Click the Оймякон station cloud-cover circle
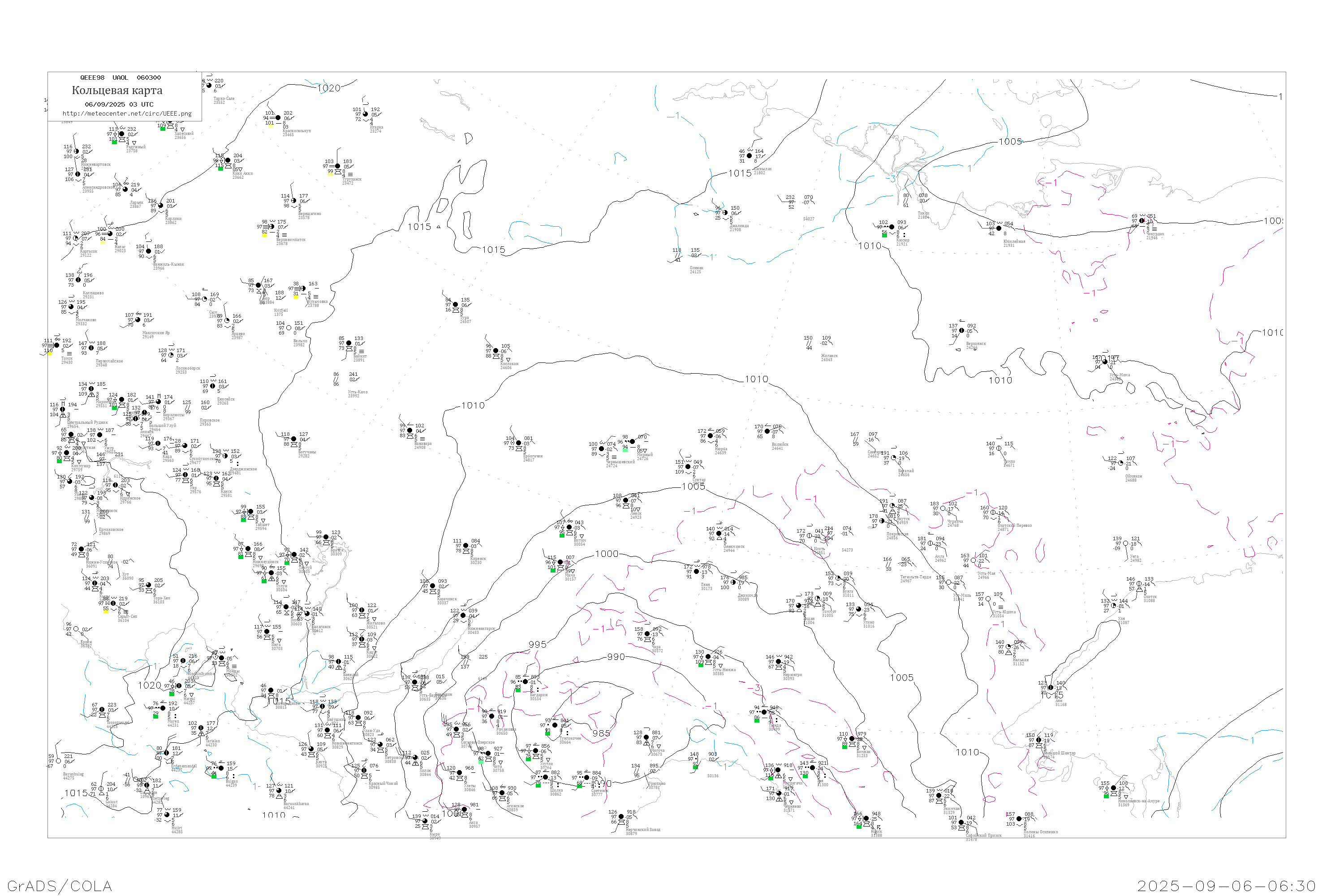This screenshot has width=1344, height=896. tap(1120, 463)
